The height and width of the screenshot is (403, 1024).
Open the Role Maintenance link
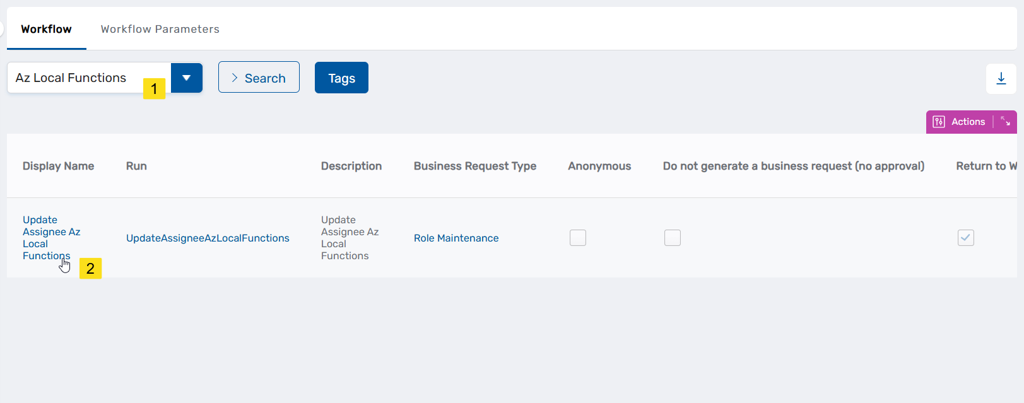click(x=456, y=238)
